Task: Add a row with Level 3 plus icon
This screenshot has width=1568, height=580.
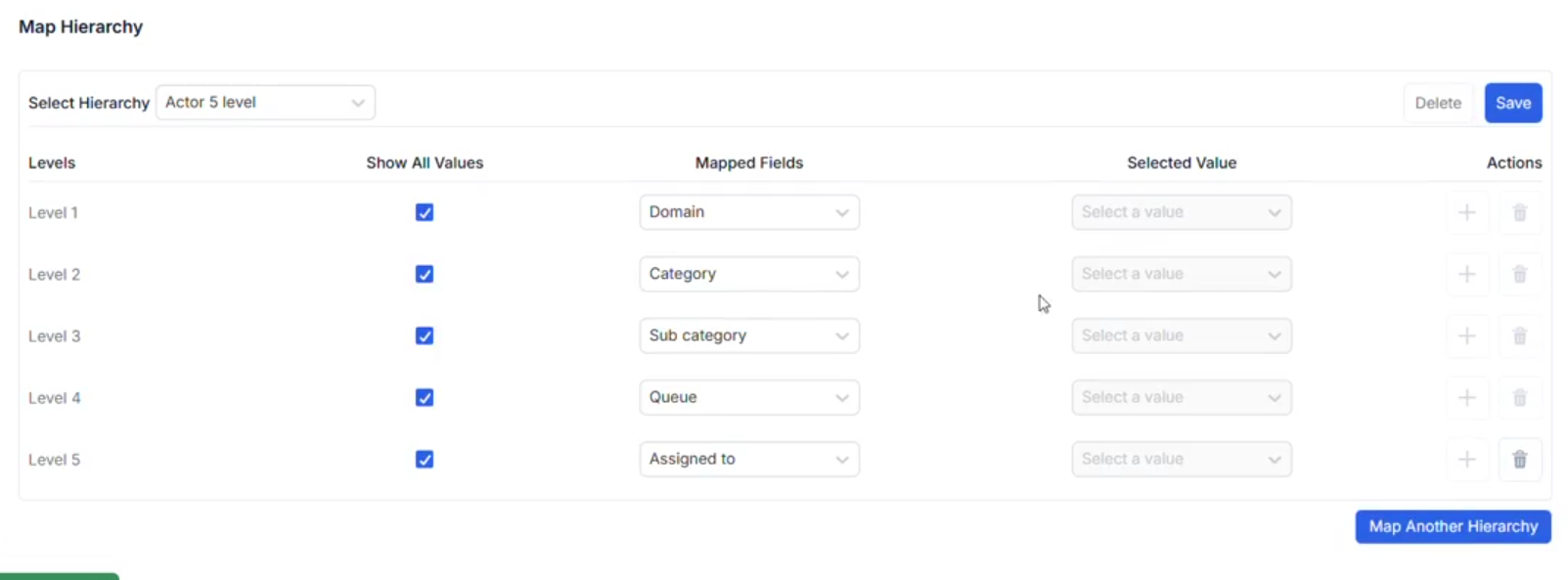Action: [1466, 336]
